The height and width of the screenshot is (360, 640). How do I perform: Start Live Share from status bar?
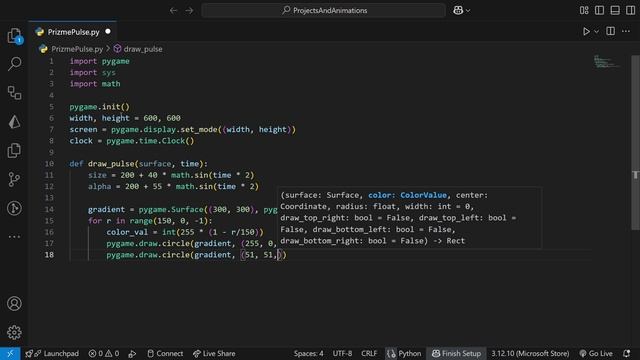coord(214,353)
